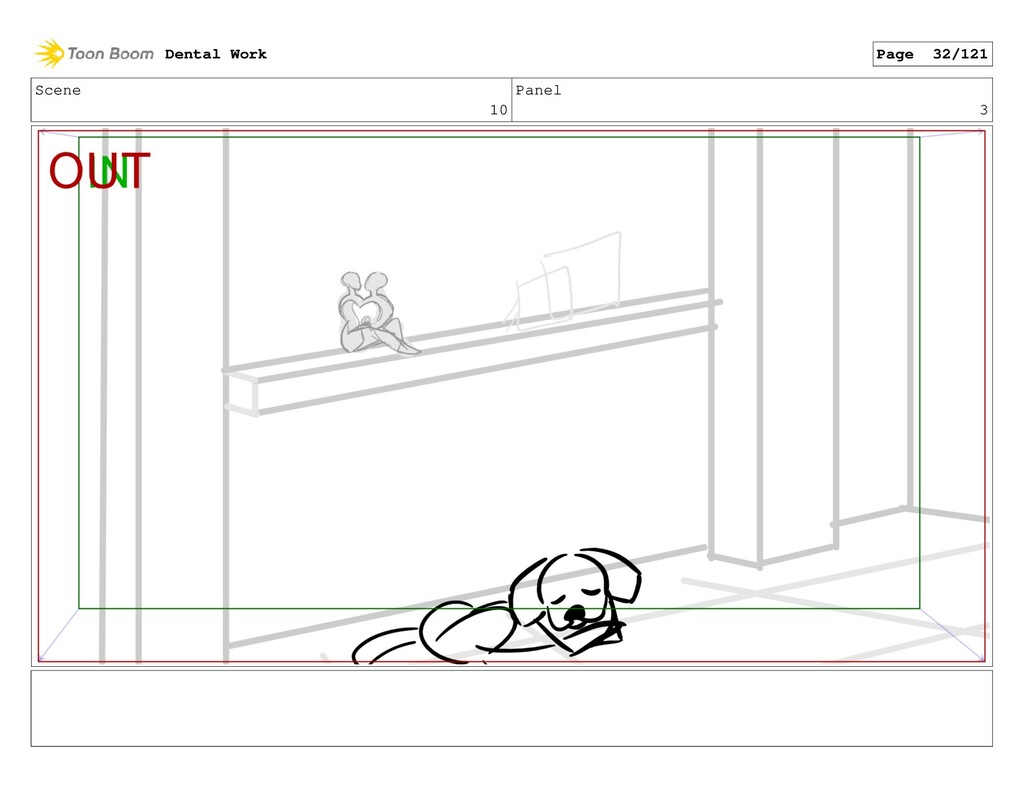Click the sleeping dog drawing
The image size is (1024, 793).
point(496,607)
